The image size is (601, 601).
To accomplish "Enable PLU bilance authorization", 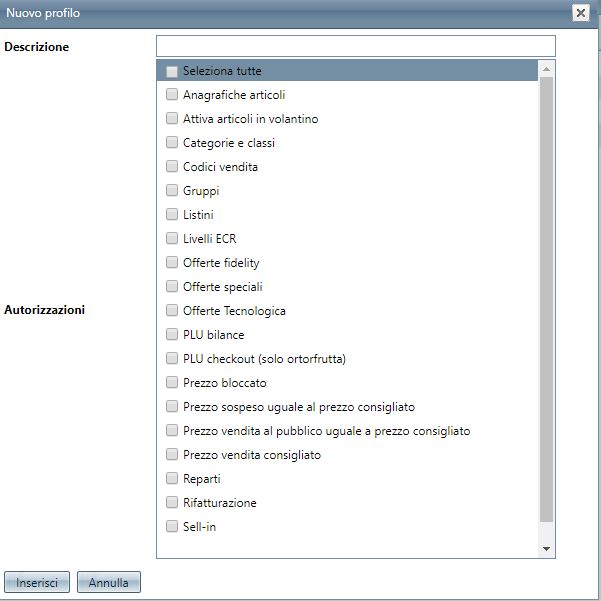I will (x=172, y=335).
